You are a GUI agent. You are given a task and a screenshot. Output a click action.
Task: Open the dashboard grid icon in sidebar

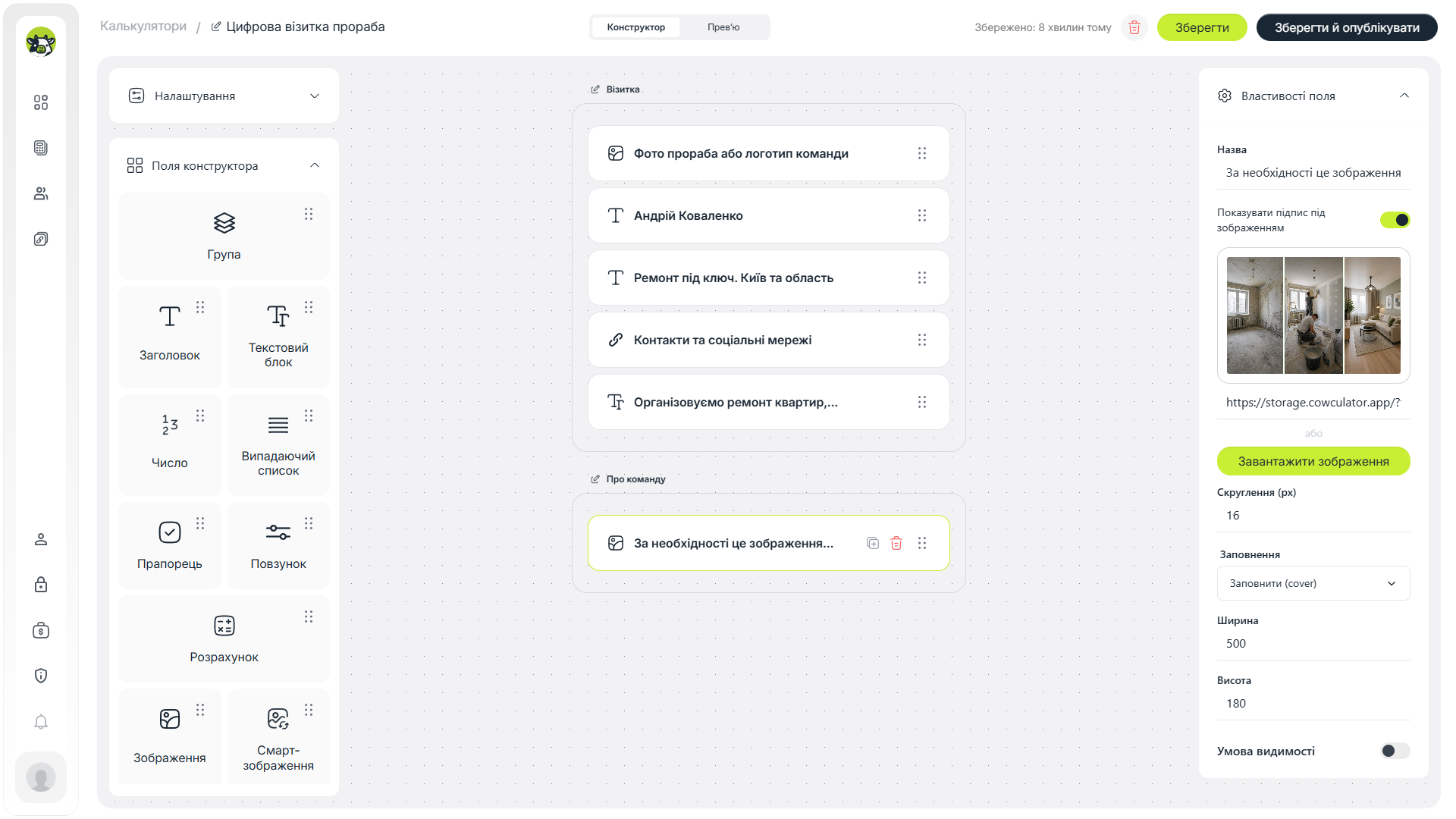click(41, 102)
